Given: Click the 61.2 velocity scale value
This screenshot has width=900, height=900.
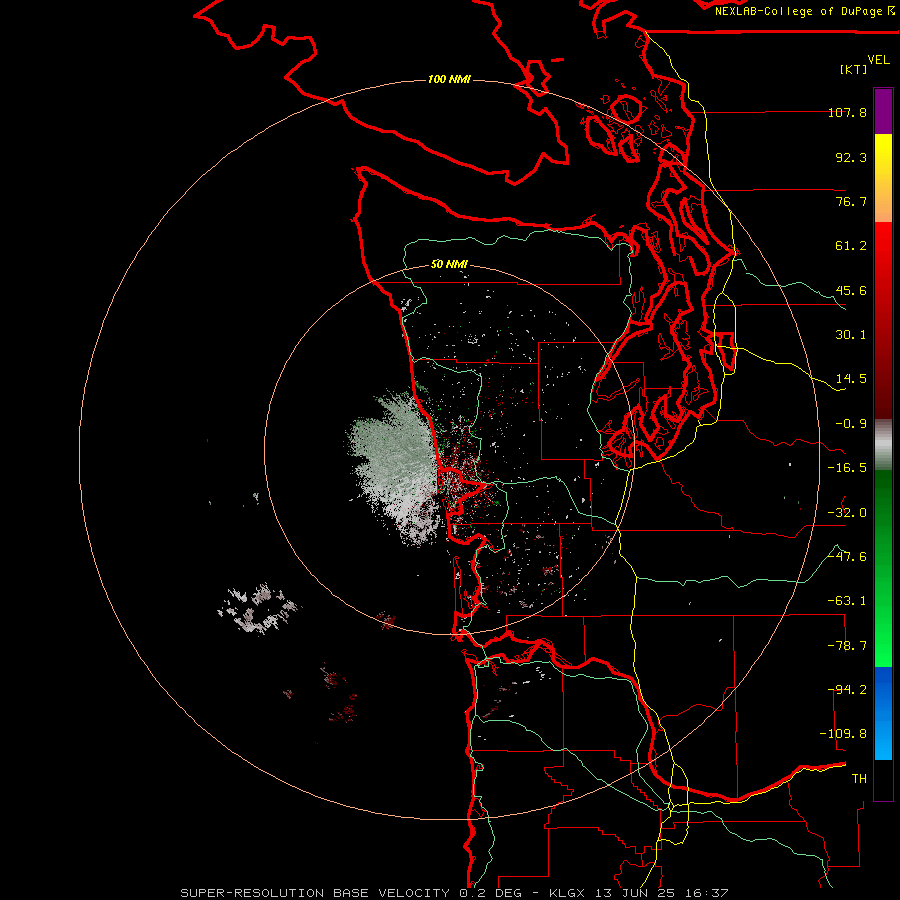Looking at the screenshot, I should pos(851,246).
